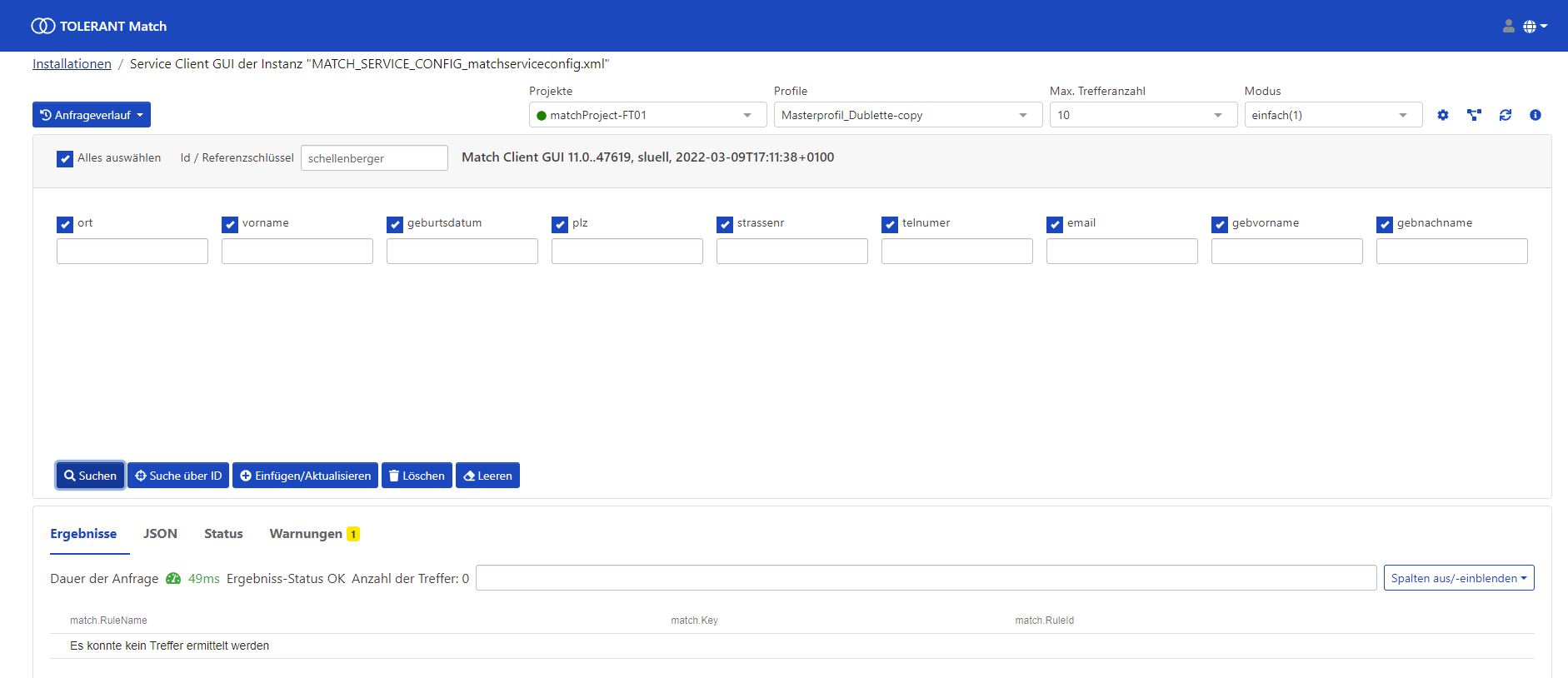Click the TOLERANT Match logo

[99, 27]
